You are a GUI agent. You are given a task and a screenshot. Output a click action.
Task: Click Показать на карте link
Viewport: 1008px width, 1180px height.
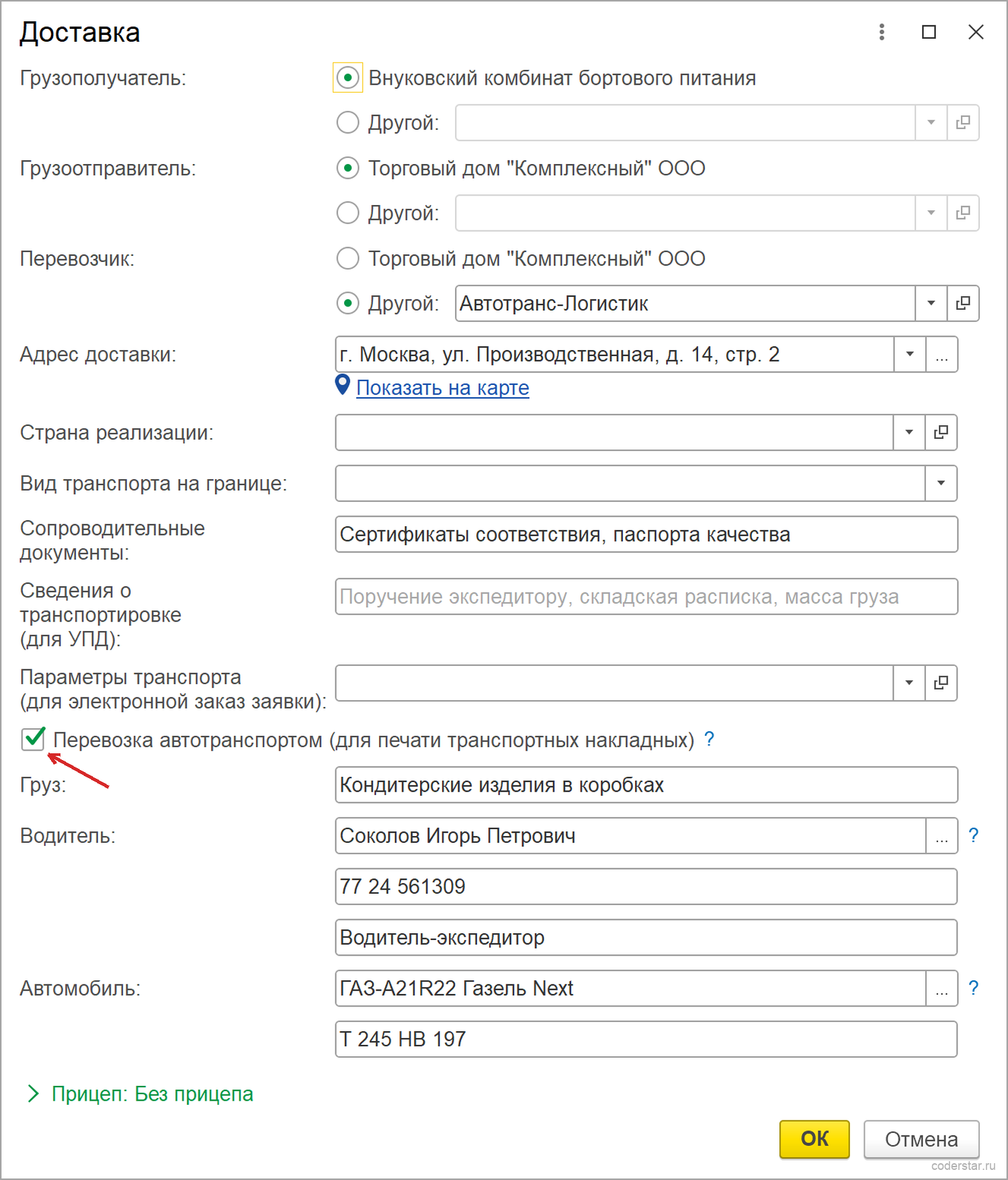[x=443, y=388]
